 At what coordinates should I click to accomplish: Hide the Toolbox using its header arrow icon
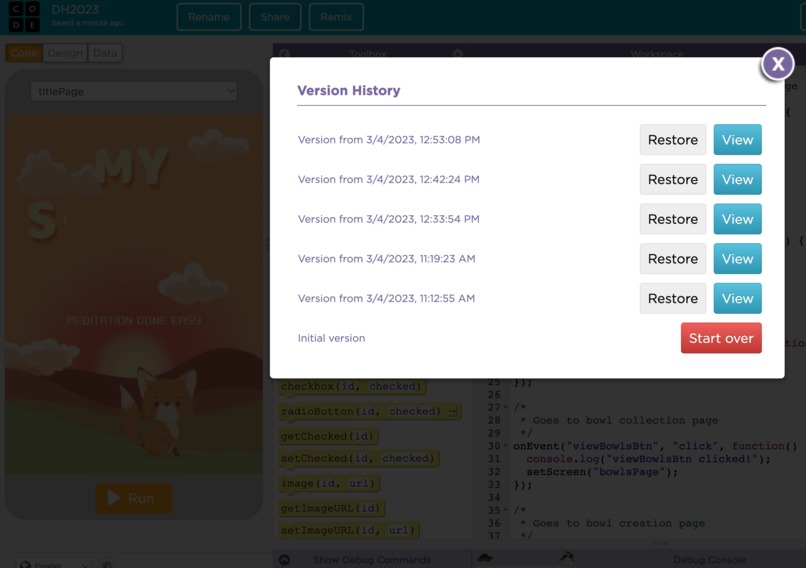coord(284,53)
